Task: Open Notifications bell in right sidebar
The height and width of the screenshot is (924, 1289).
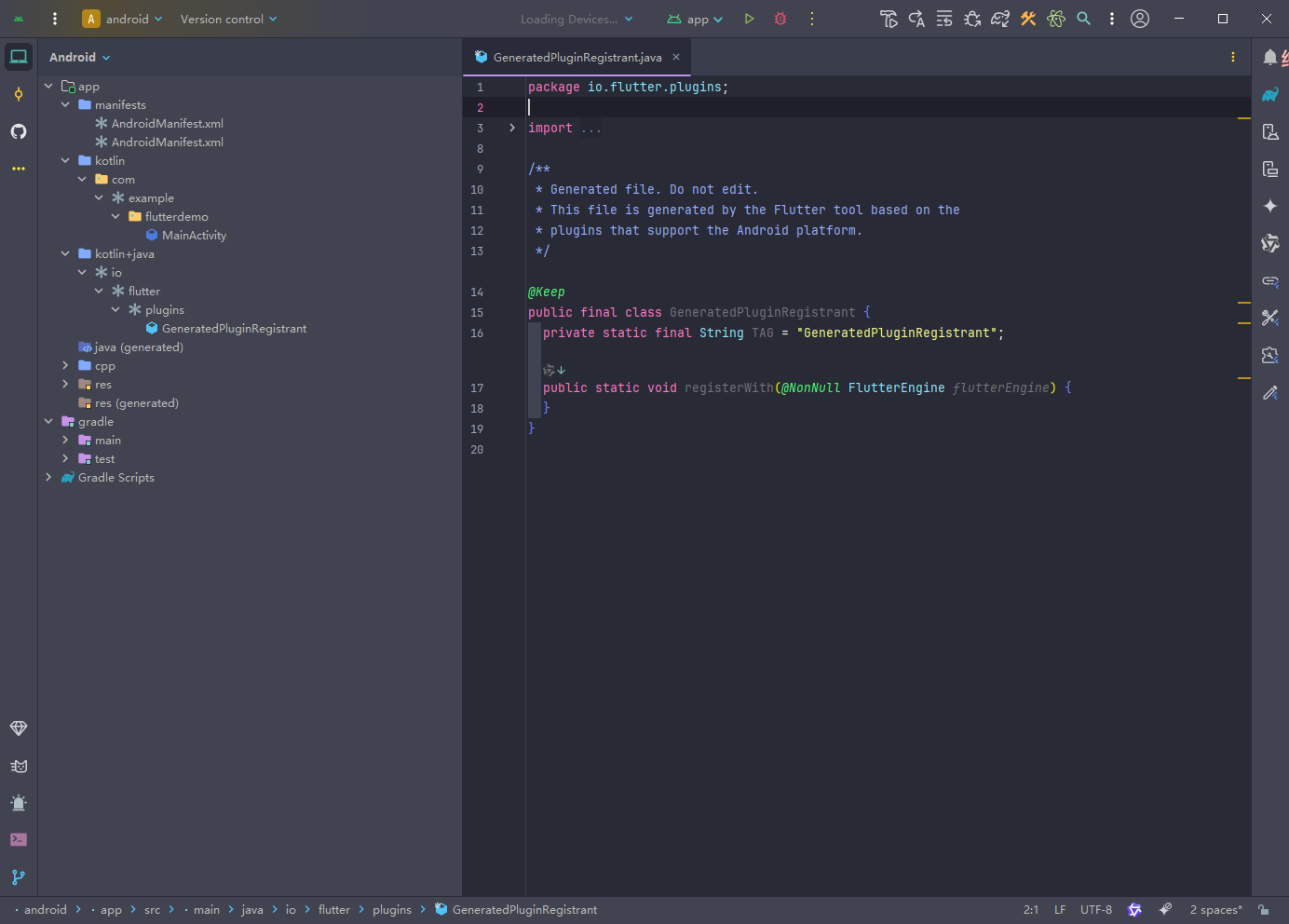Action: coord(1269,58)
